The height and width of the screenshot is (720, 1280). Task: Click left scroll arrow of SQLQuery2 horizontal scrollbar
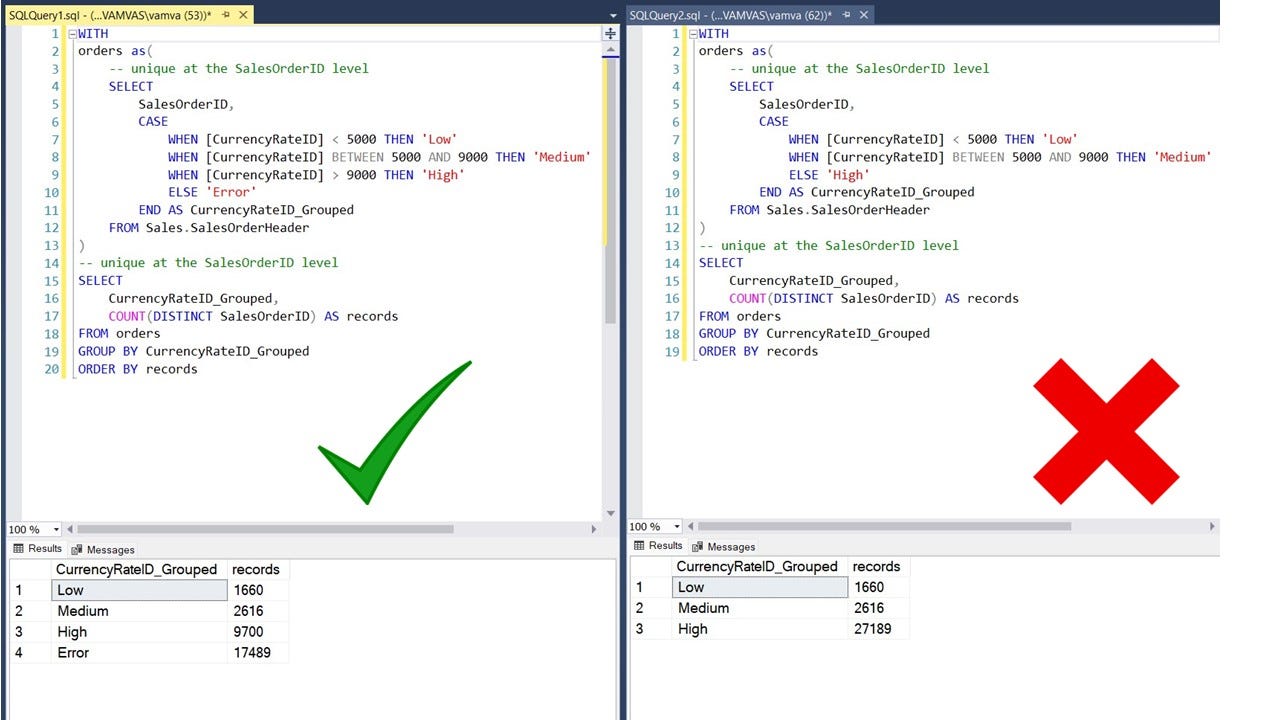click(691, 526)
